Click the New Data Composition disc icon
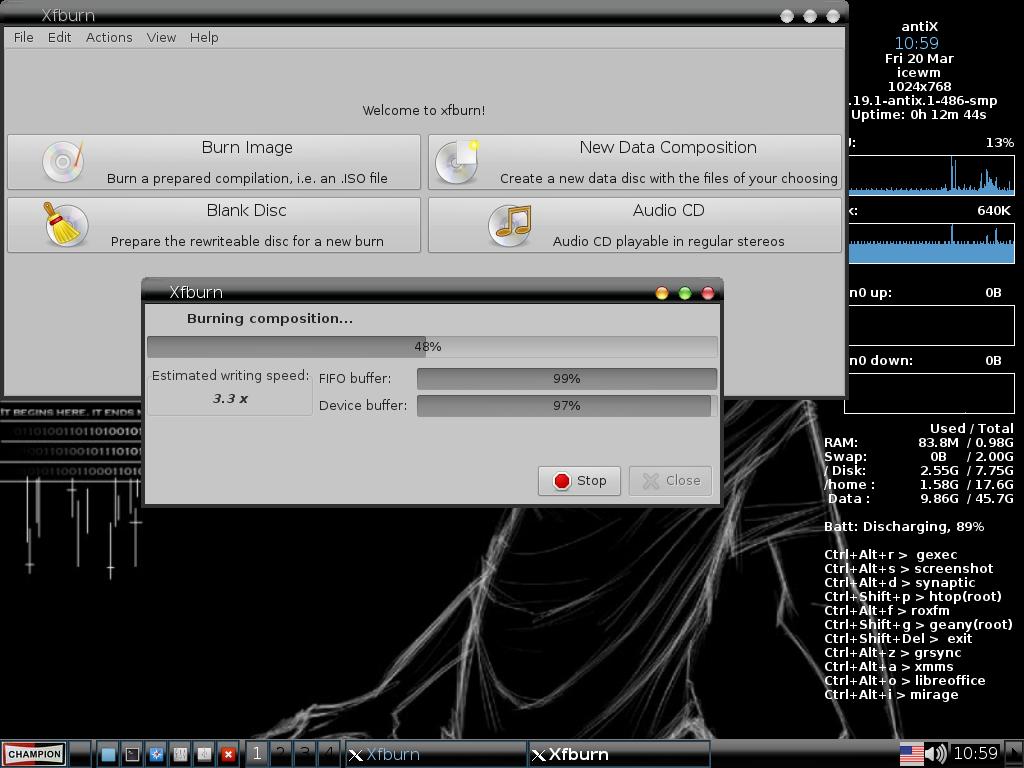Image resolution: width=1024 pixels, height=768 pixels. point(458,161)
